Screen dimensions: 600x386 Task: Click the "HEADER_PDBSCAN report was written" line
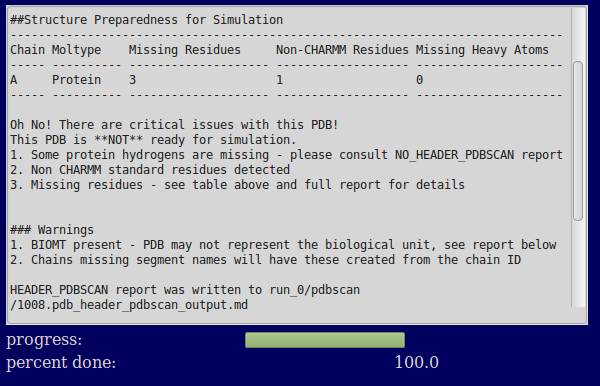click(185, 290)
